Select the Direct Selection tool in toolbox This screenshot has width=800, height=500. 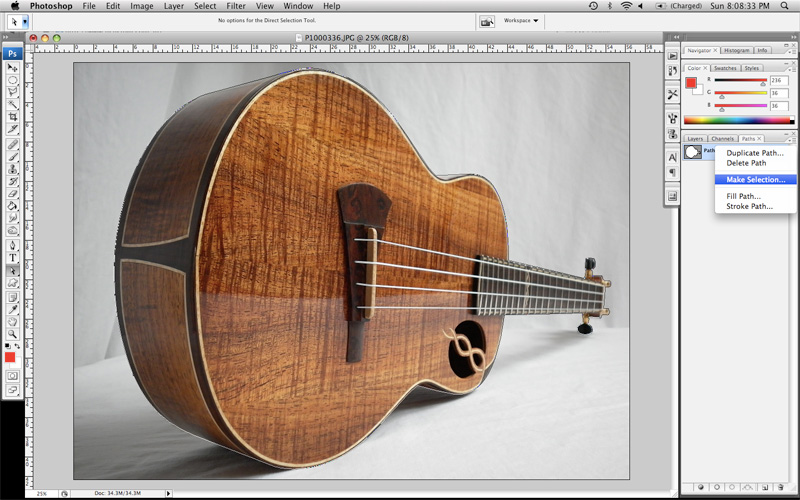13,270
